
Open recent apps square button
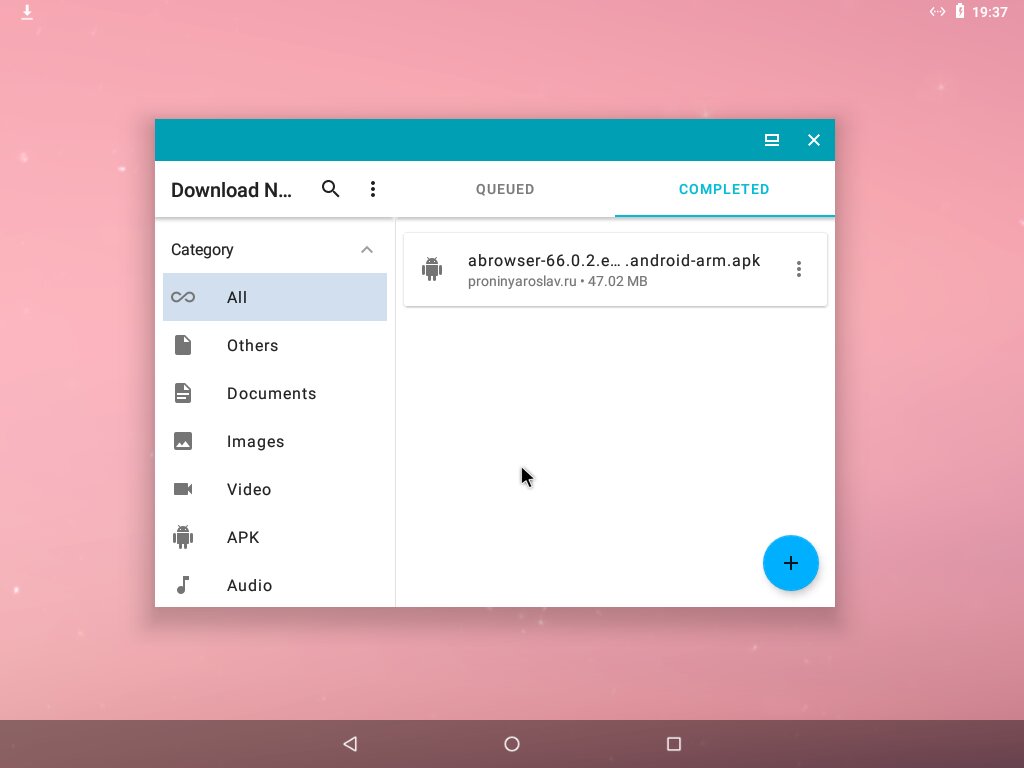[x=674, y=744]
